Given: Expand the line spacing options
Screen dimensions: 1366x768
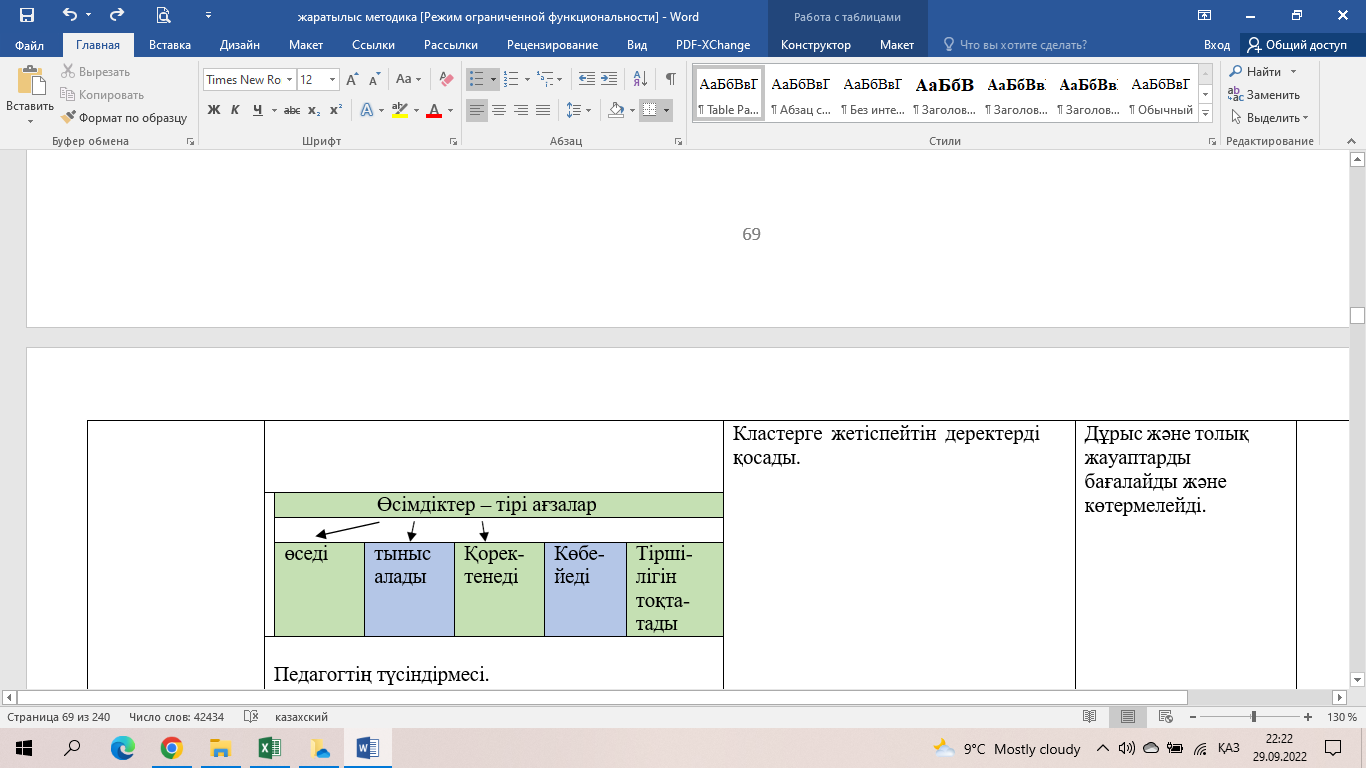Looking at the screenshot, I should pos(578,110).
